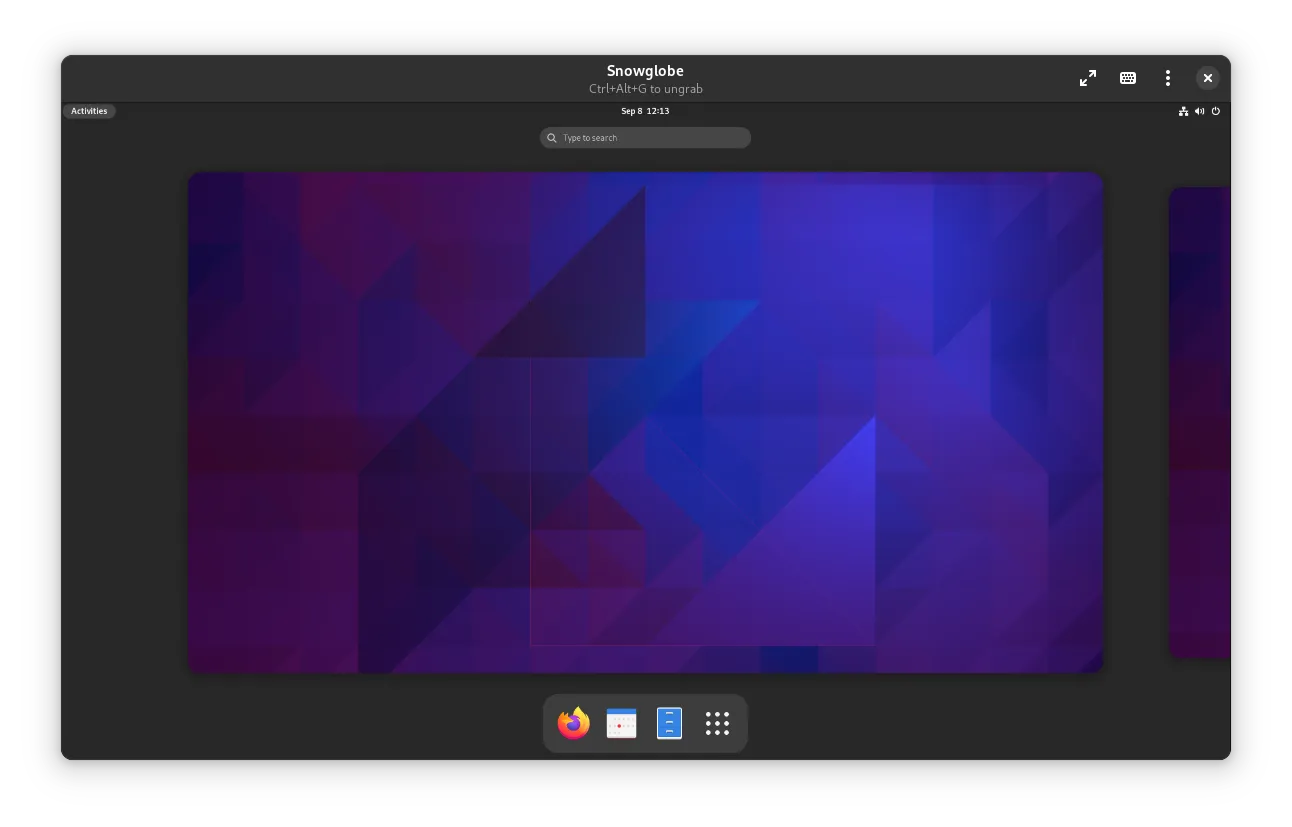Click the wired network status icon
The width and height of the screenshot is (1292, 827).
point(1183,111)
